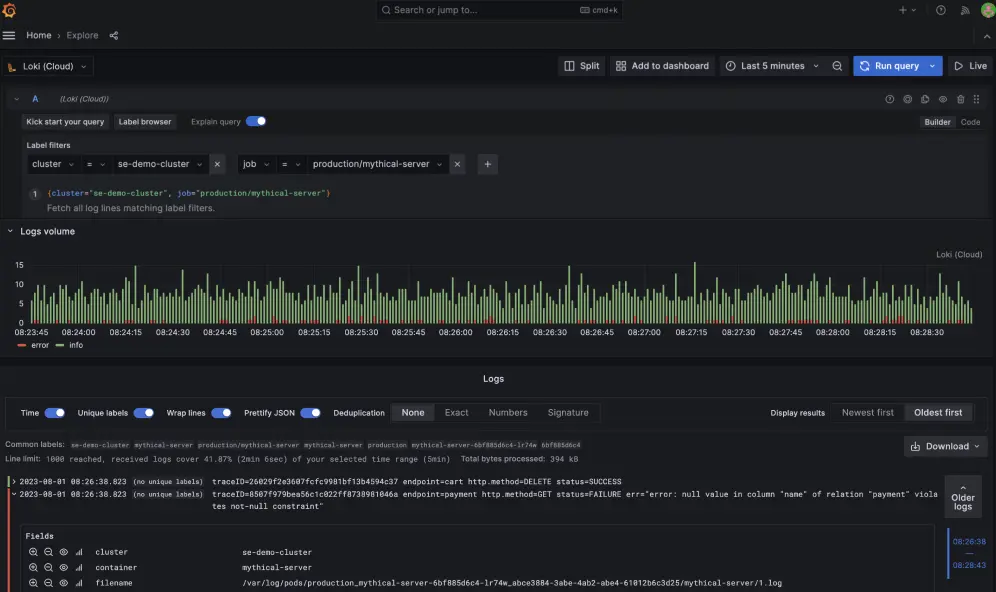This screenshot has width=996, height=592.
Task: Add a new label filter with plus button
Action: pyautogui.click(x=488, y=164)
